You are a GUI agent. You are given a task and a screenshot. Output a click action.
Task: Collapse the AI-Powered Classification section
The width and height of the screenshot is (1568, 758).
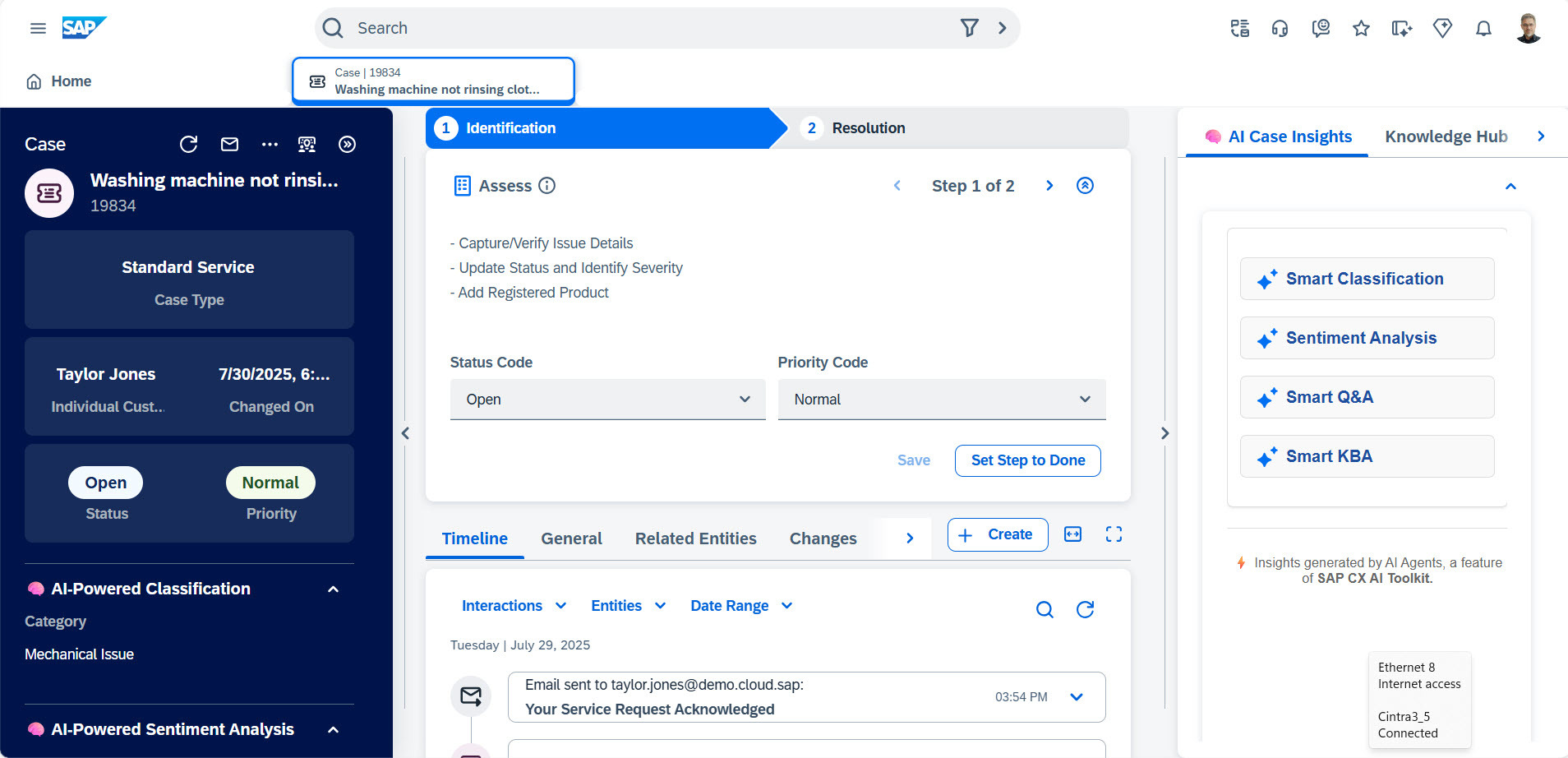pyautogui.click(x=333, y=589)
